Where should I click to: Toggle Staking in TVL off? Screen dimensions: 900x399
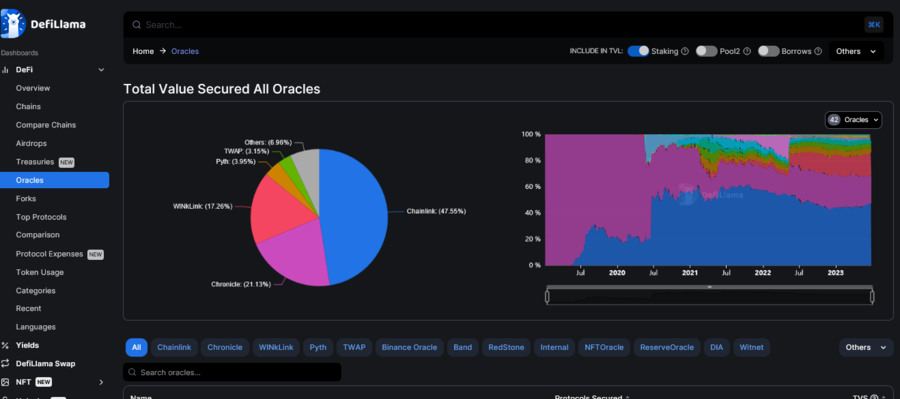point(638,51)
